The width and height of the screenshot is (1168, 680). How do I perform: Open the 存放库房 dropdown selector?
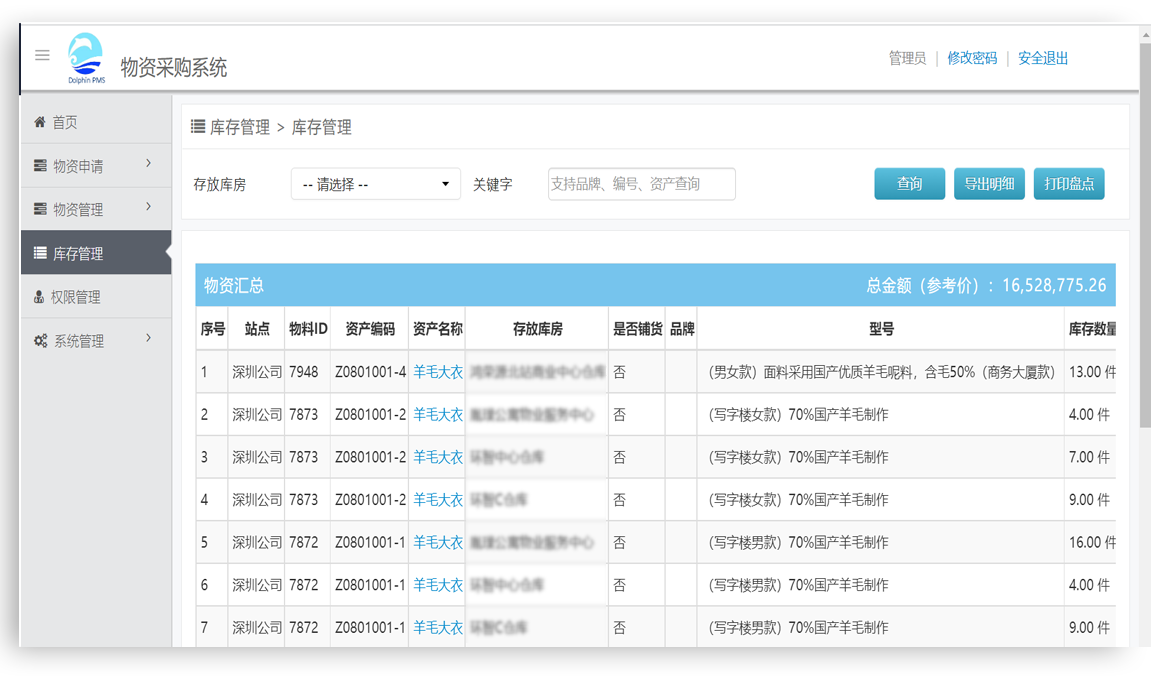click(x=376, y=184)
